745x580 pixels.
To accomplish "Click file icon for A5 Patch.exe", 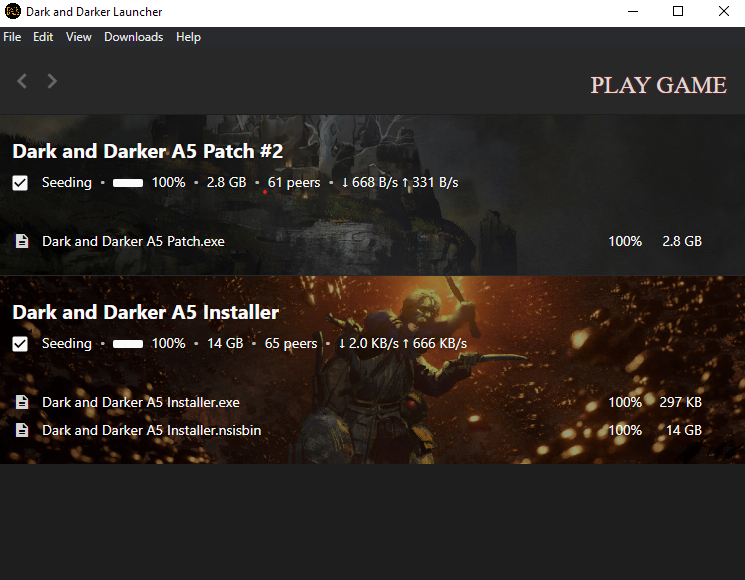I will pos(22,241).
